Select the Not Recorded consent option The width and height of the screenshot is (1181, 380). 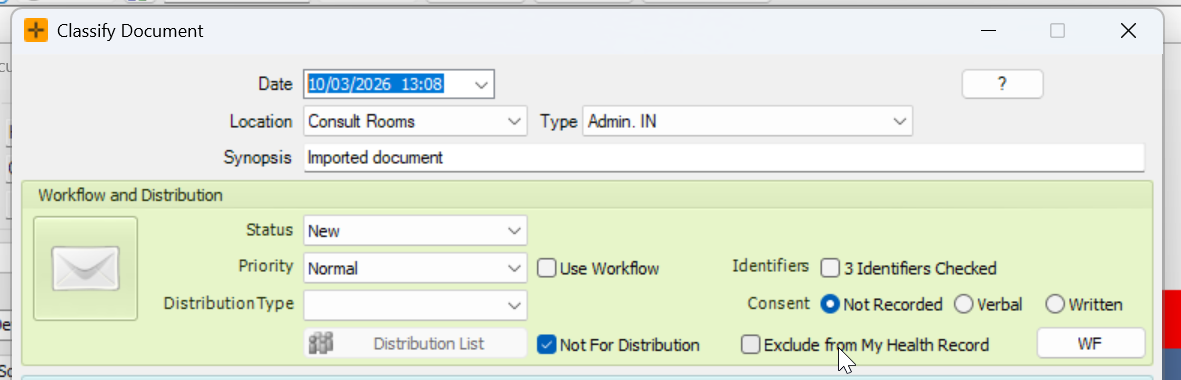pyautogui.click(x=830, y=305)
